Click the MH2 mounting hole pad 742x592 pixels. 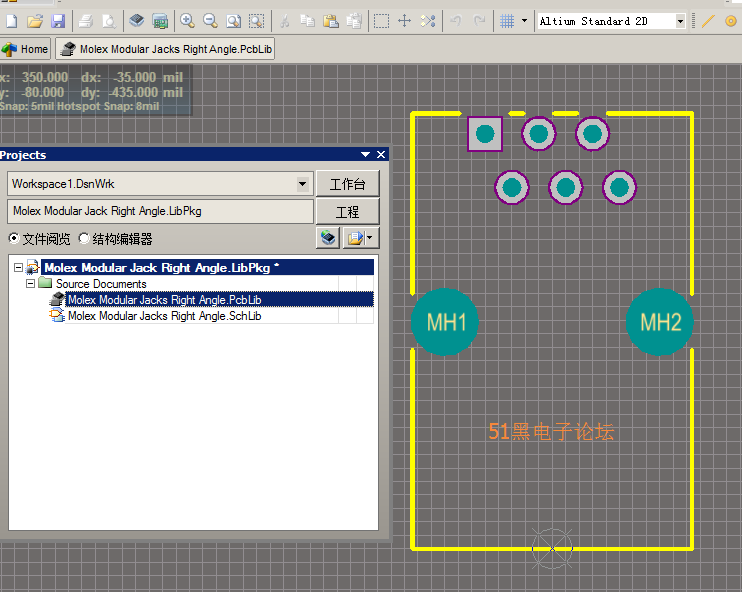(x=660, y=322)
